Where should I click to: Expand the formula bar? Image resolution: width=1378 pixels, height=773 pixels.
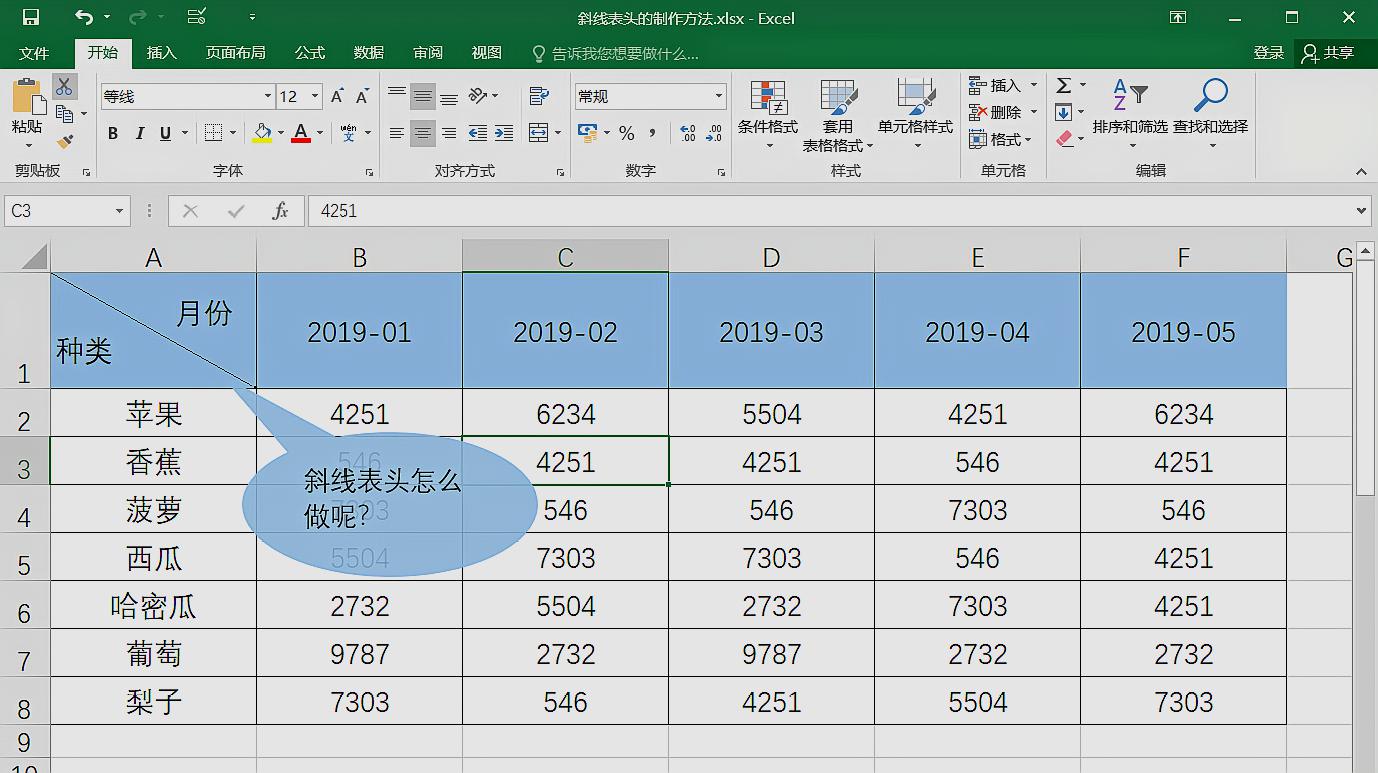tap(1361, 211)
